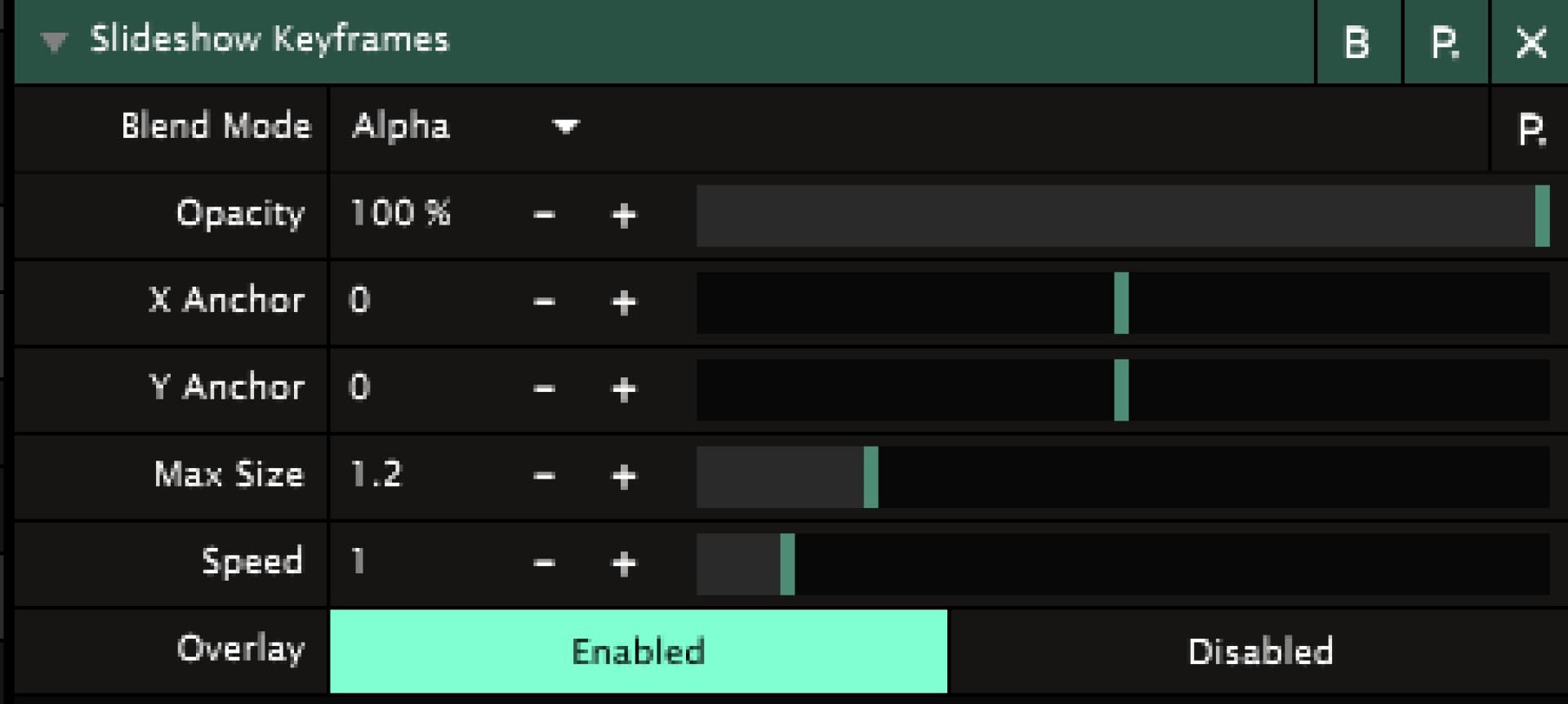Increase Opacity with the plus button
This screenshot has height=704, width=1568.
pyautogui.click(x=624, y=216)
